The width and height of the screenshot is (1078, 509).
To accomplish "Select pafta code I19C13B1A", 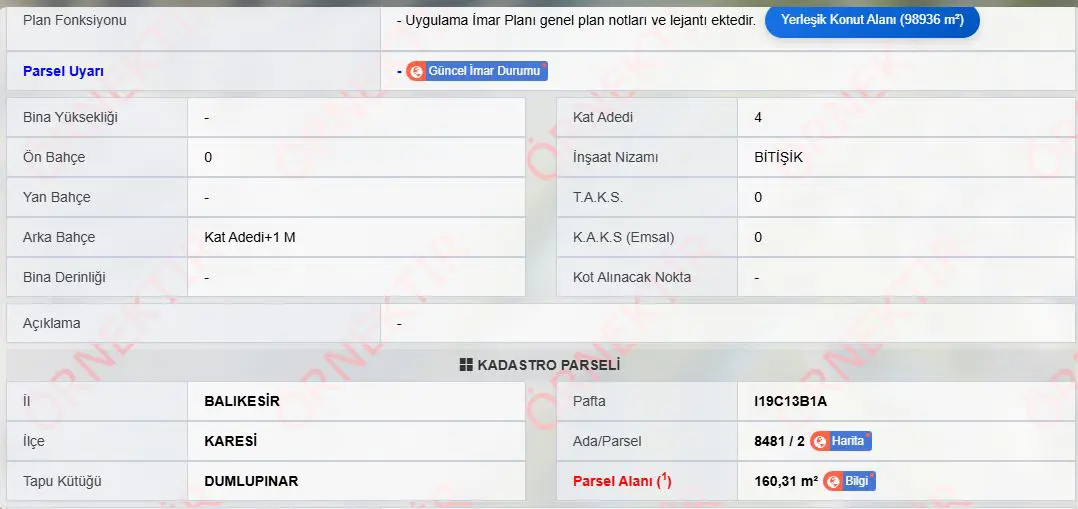I will tap(791, 401).
